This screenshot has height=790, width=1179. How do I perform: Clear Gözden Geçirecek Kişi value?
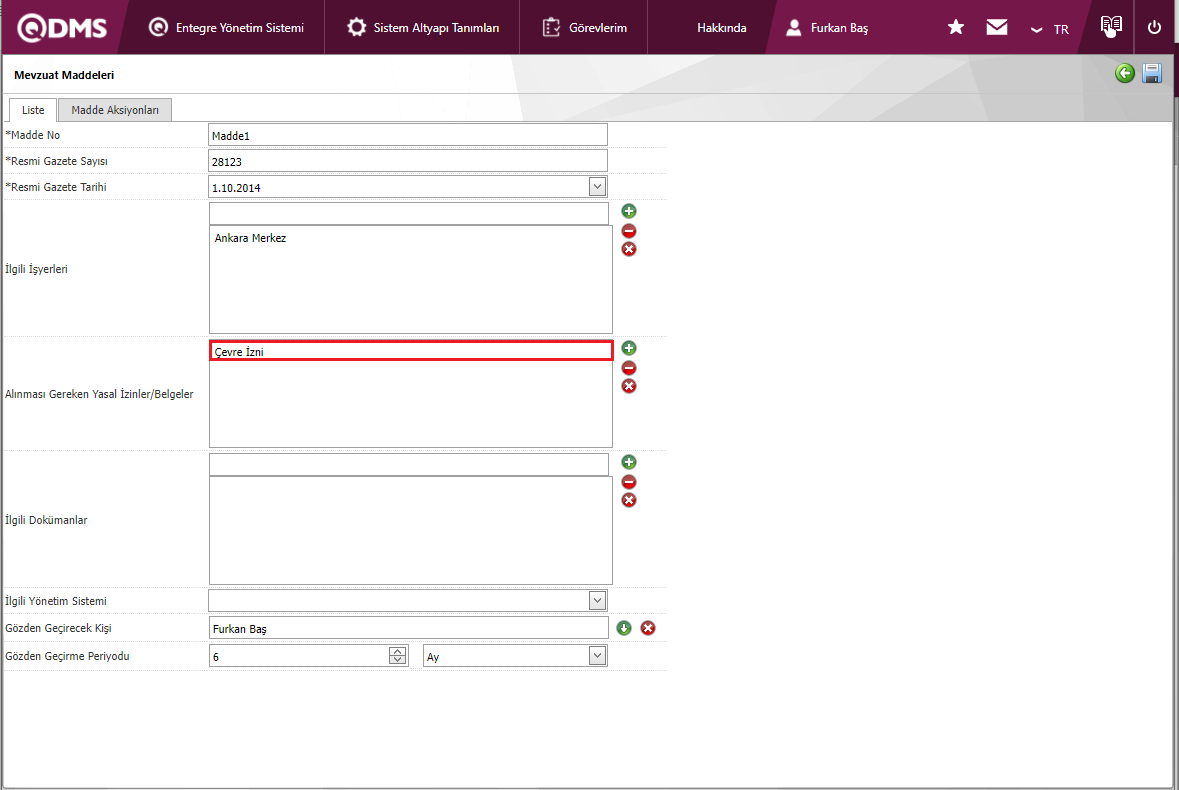(x=647, y=628)
